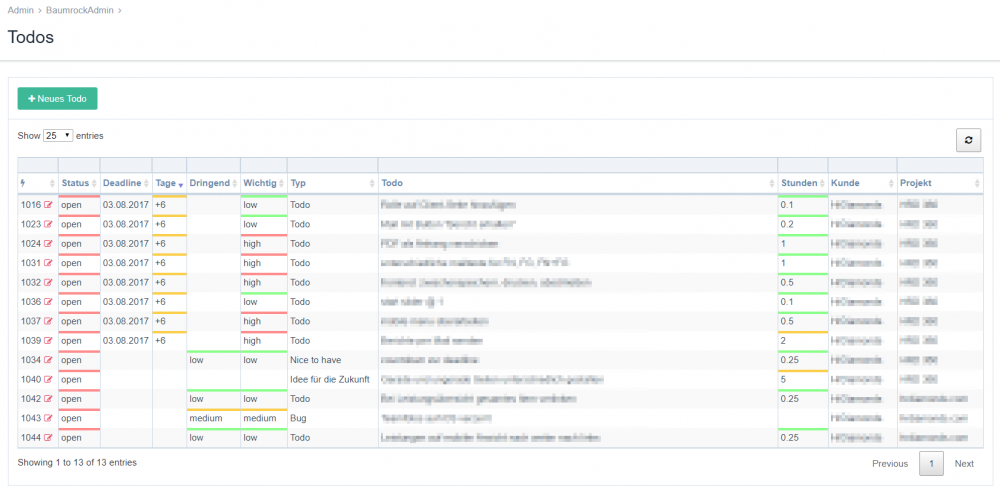
Task: Click the refresh table icon button
Action: 967,141
